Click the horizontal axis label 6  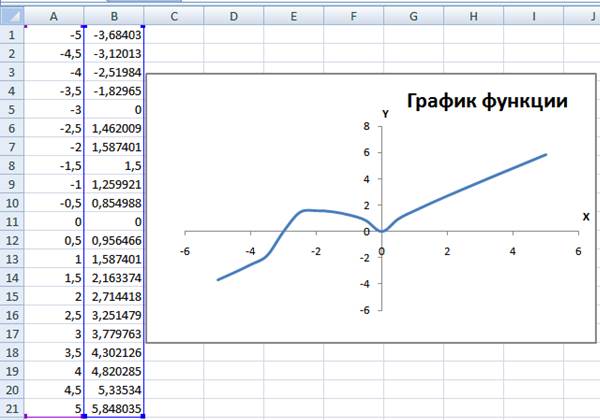click(578, 251)
